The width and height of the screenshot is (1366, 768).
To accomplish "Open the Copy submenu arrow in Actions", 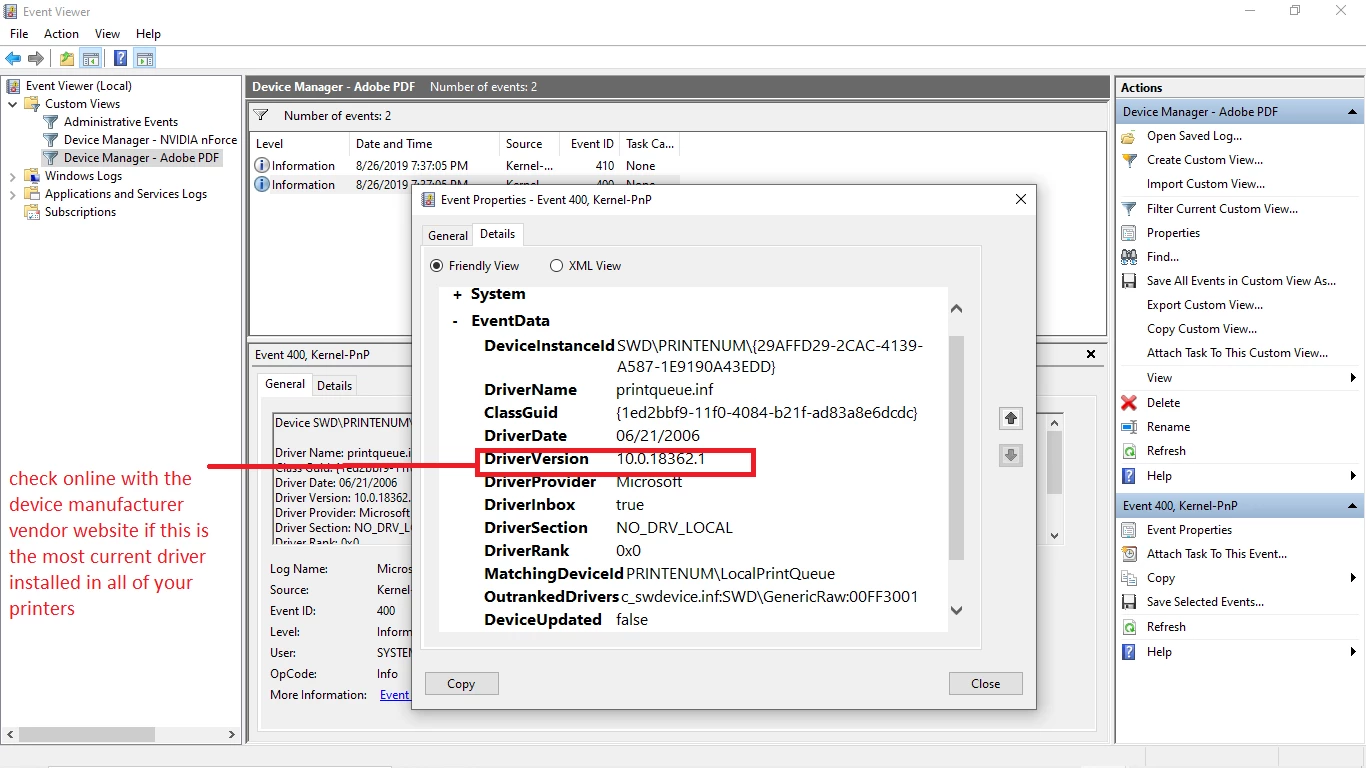I will [1353, 578].
